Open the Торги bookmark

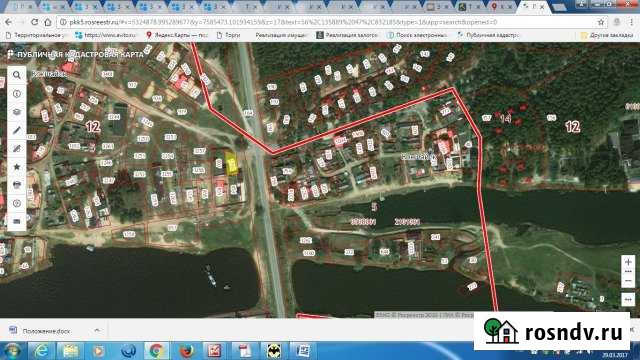[x=229, y=36]
